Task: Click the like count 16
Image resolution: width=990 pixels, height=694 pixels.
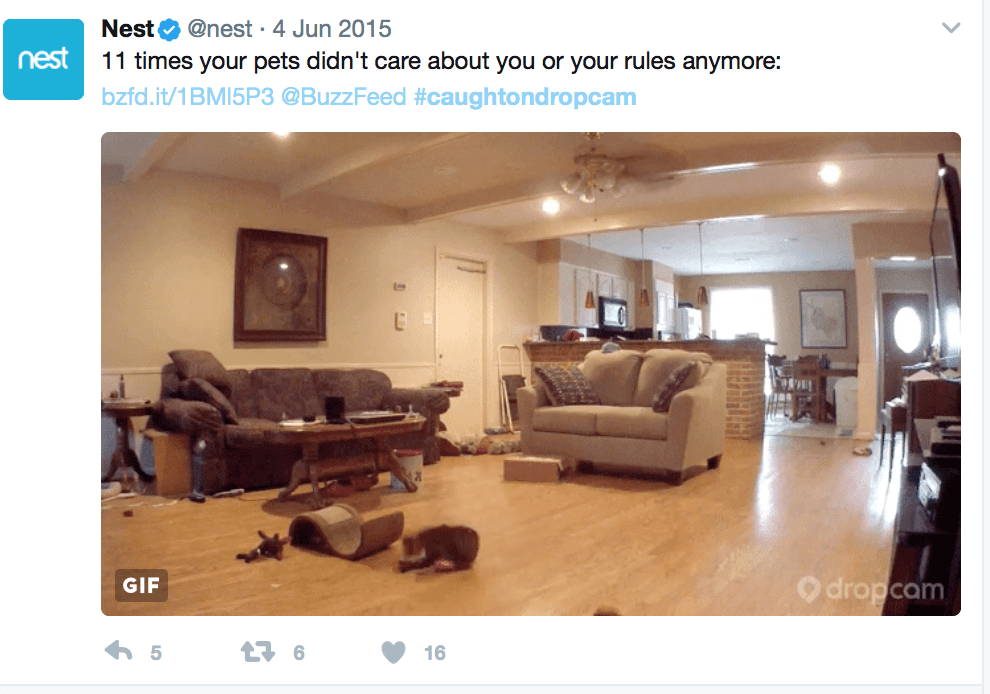Action: coord(434,653)
